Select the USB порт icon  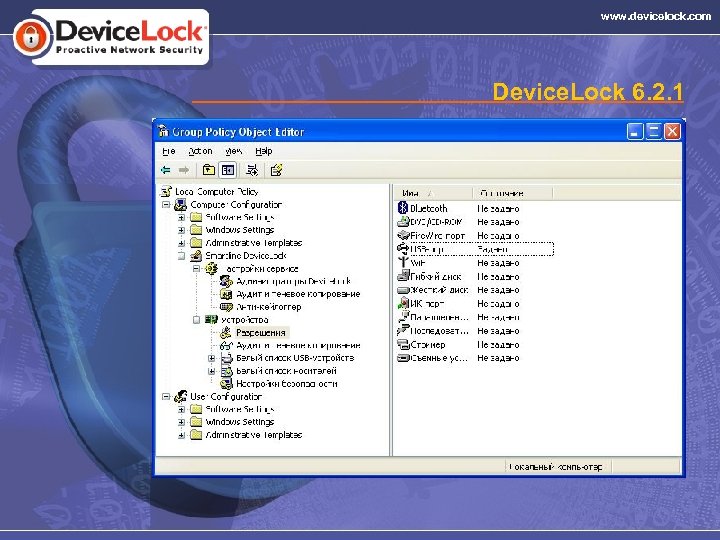coord(403,248)
